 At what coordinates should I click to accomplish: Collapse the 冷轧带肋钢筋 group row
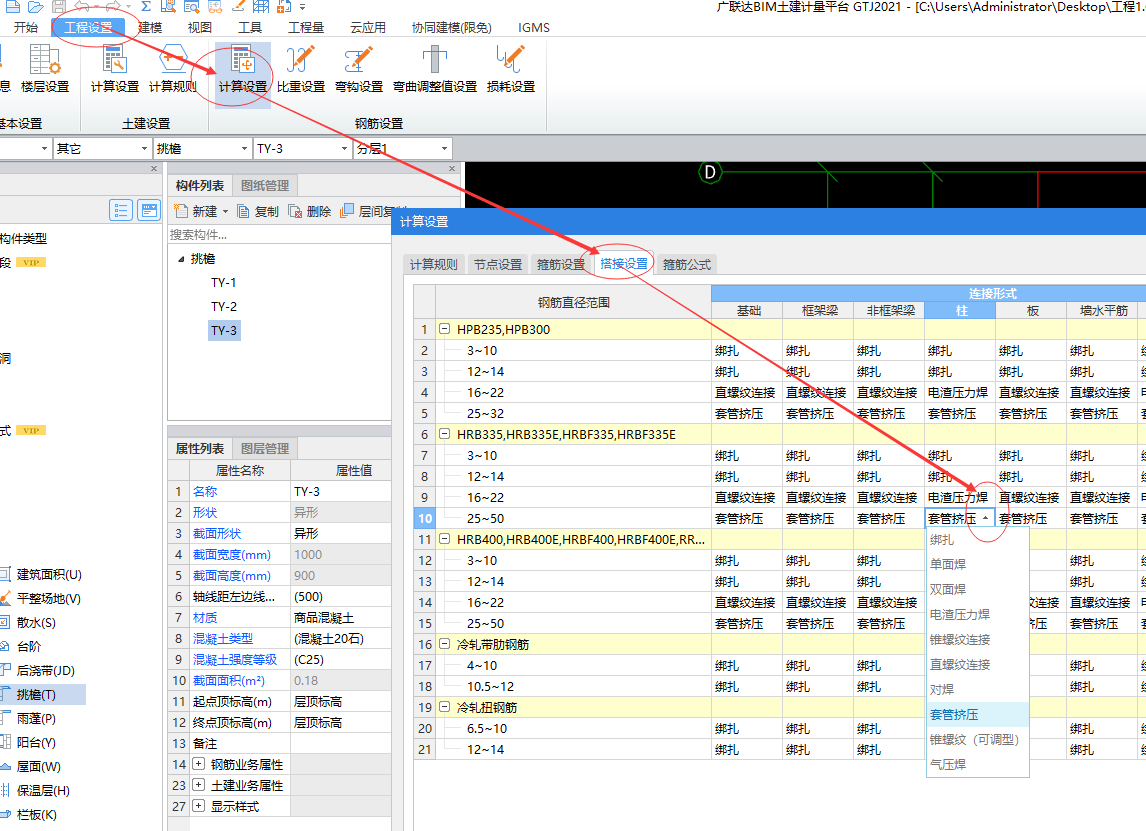[444, 644]
